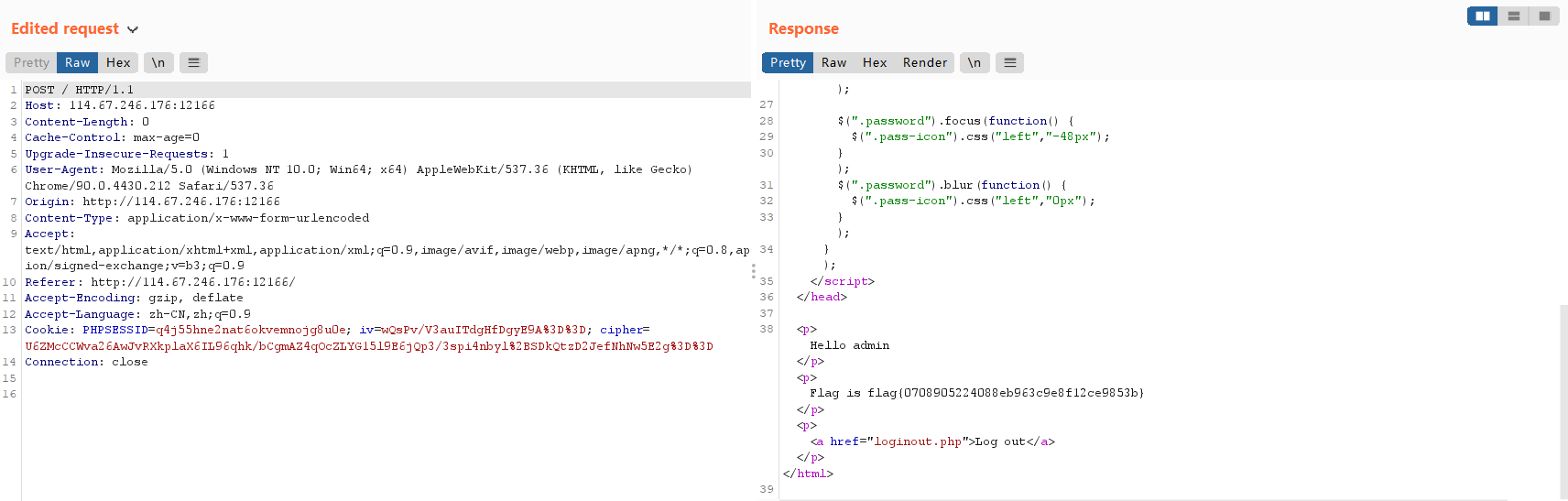Image resolution: width=1568 pixels, height=501 pixels.
Task: Select top-bottom split layout icon
Action: click(1513, 16)
